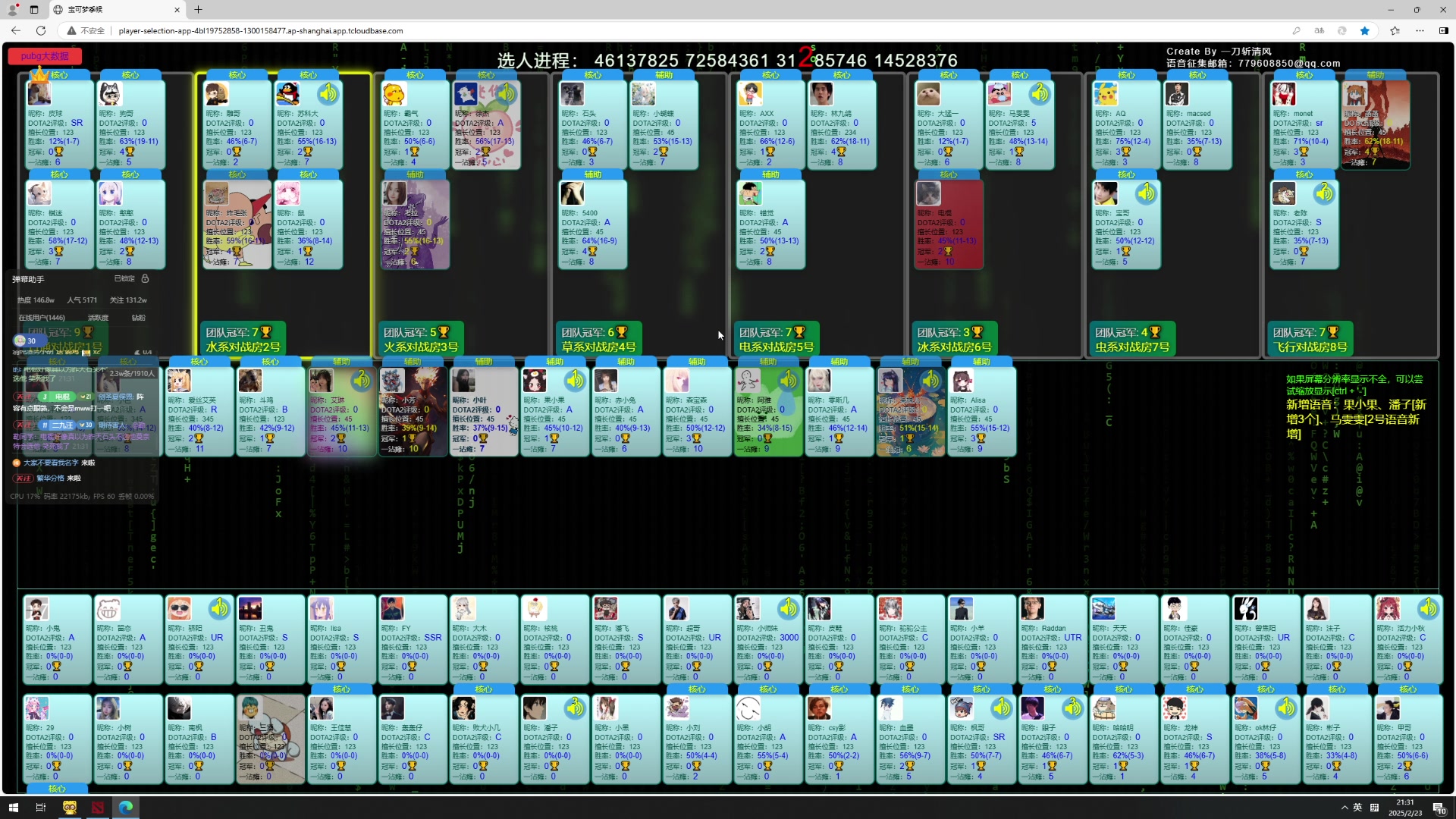Screen dimensions: 1456x819
Task: Open Windows Start menu
Action: 13,808
